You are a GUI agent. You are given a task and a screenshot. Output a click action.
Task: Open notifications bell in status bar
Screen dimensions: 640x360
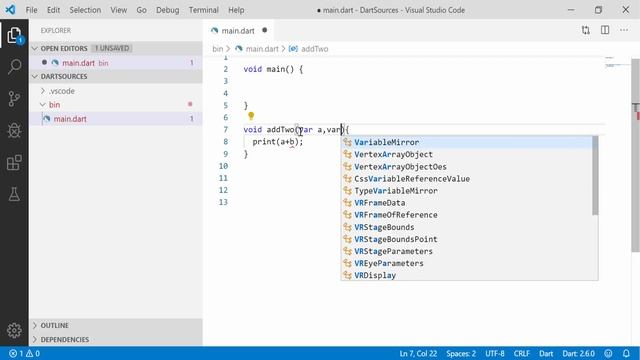coord(626,353)
